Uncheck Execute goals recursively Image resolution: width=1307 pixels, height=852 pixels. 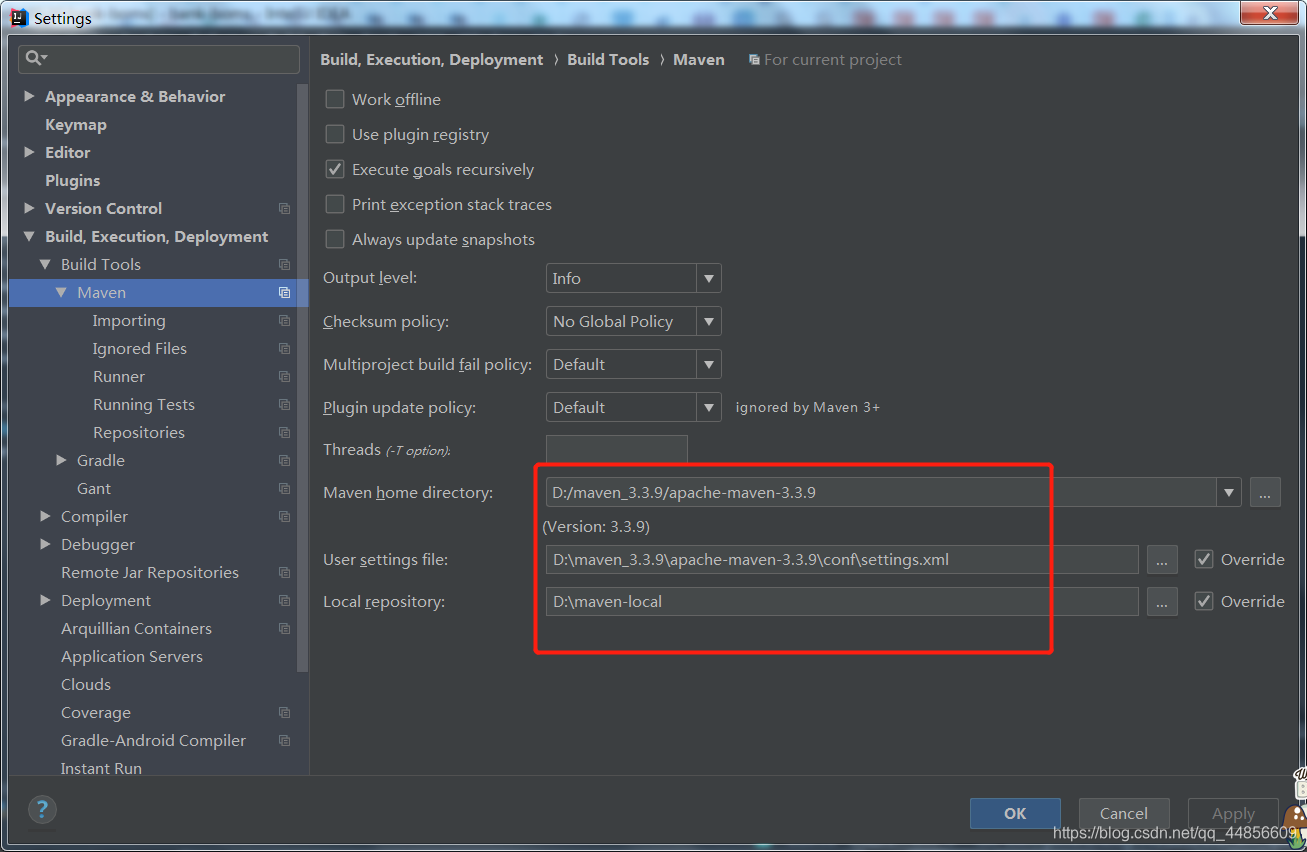click(x=335, y=169)
